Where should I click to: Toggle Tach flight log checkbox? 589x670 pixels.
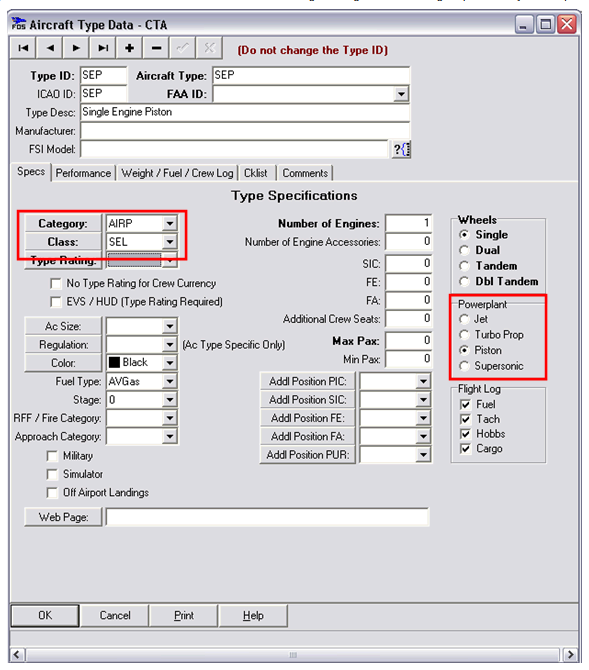click(465, 419)
